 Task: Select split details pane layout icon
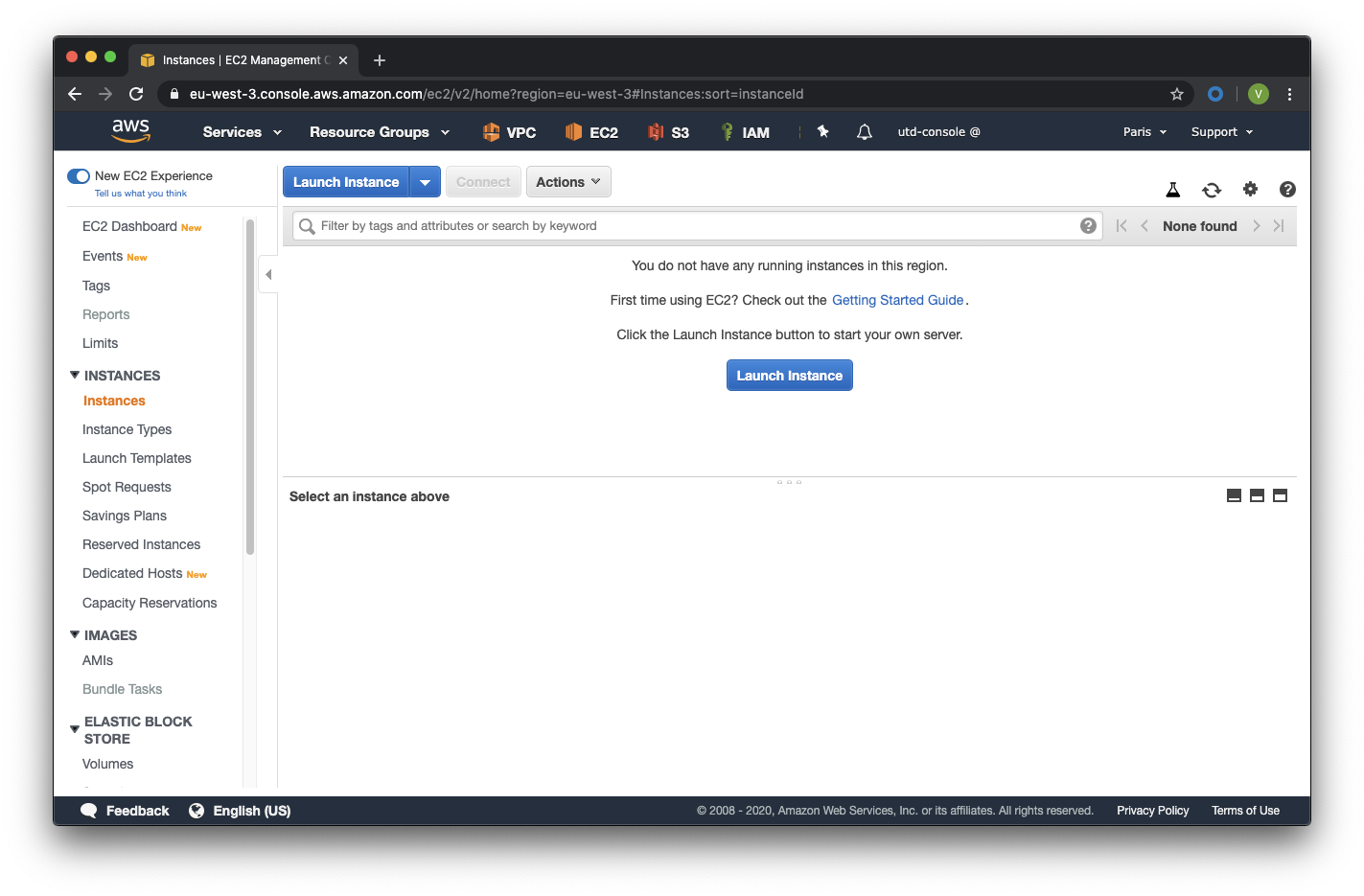(x=1257, y=495)
